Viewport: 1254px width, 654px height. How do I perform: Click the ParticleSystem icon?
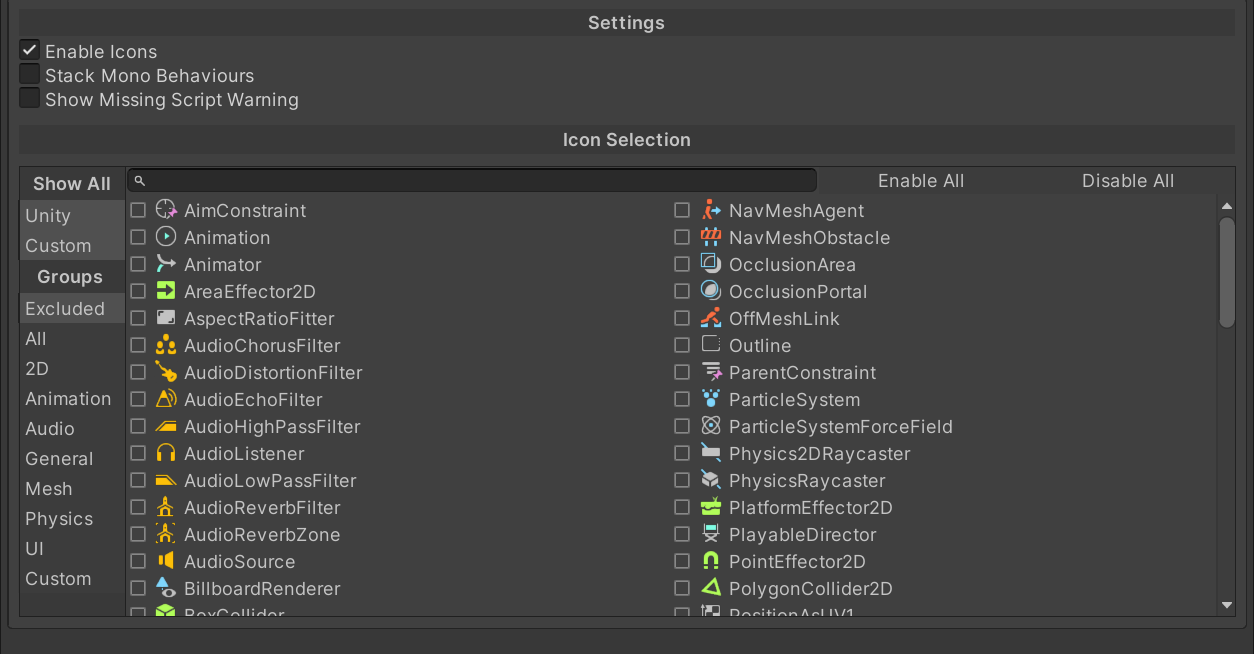711,400
